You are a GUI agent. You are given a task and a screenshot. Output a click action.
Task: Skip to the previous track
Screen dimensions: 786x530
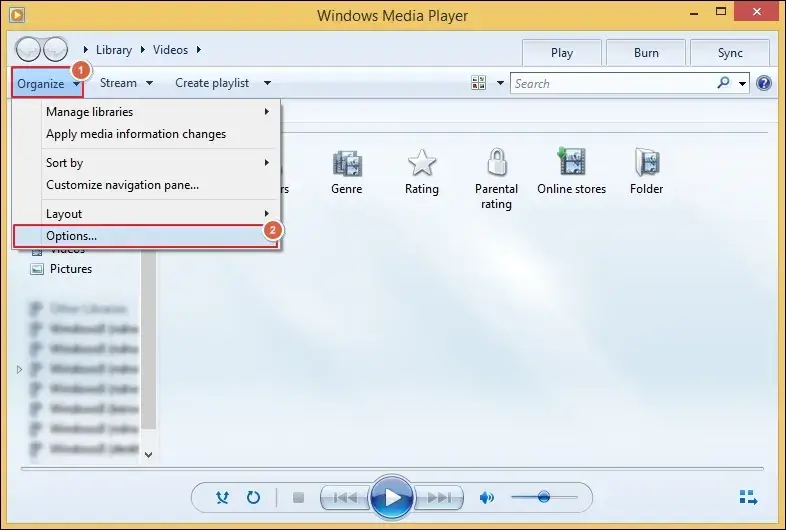(x=345, y=497)
